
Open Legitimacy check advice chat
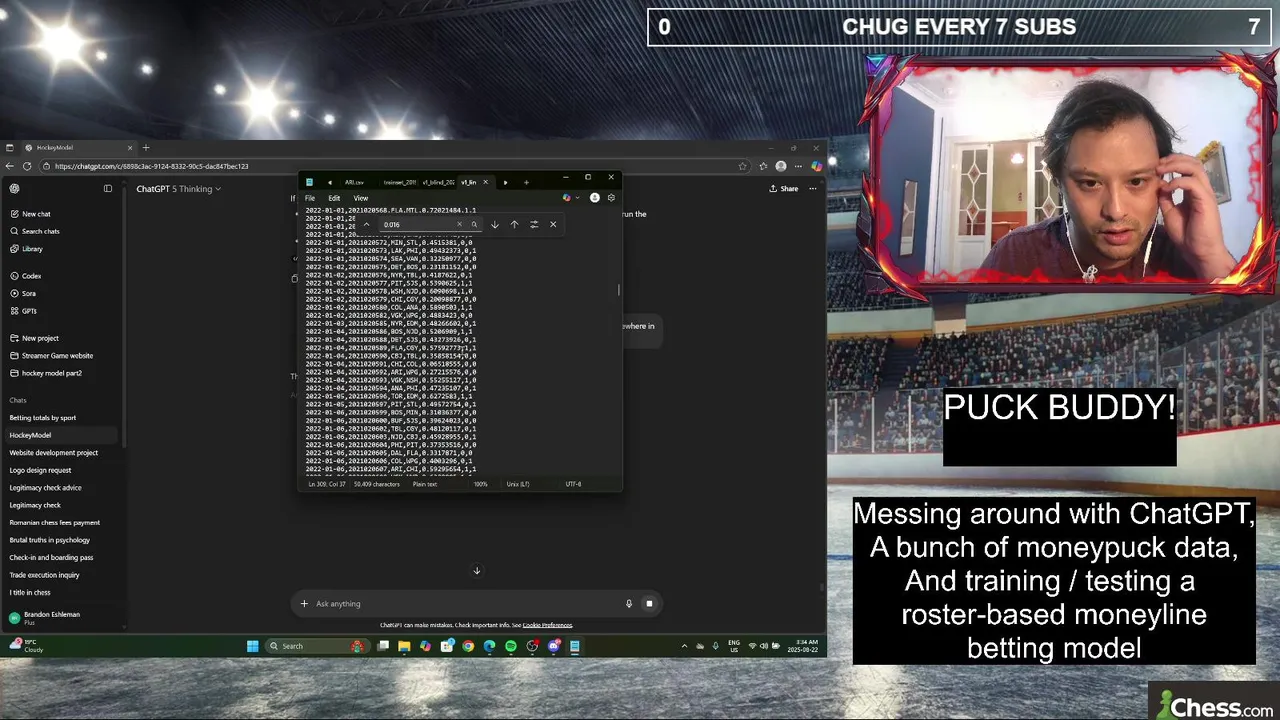pyautogui.click(x=45, y=488)
